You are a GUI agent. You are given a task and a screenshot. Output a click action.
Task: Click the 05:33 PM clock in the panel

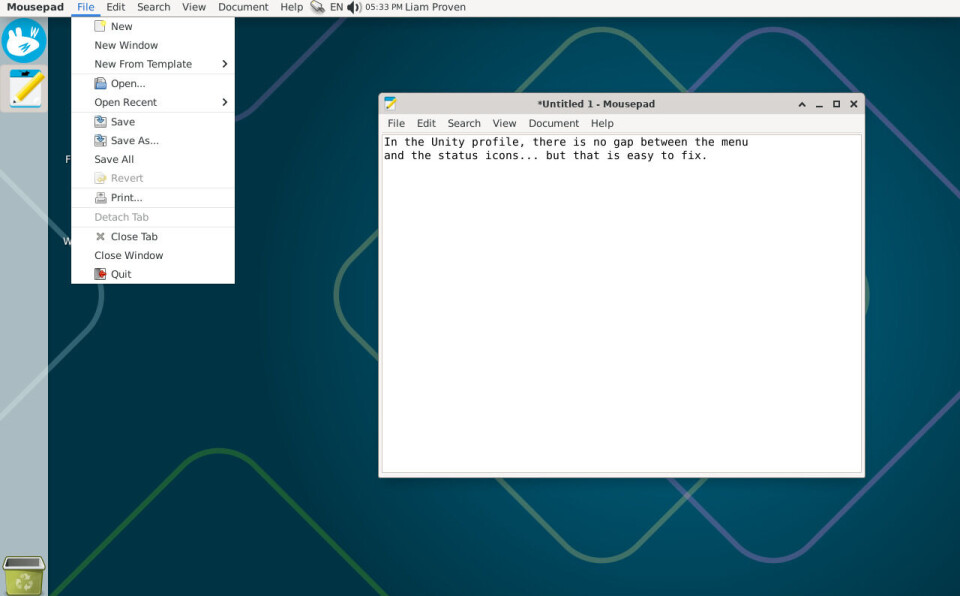click(384, 7)
